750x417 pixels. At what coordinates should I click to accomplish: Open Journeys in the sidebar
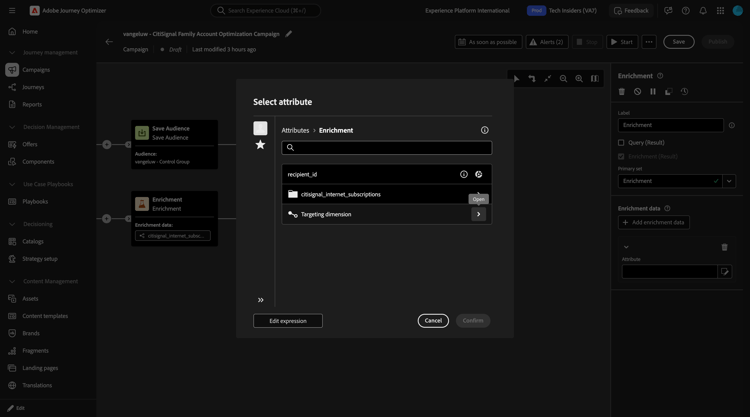pyautogui.click(x=33, y=87)
